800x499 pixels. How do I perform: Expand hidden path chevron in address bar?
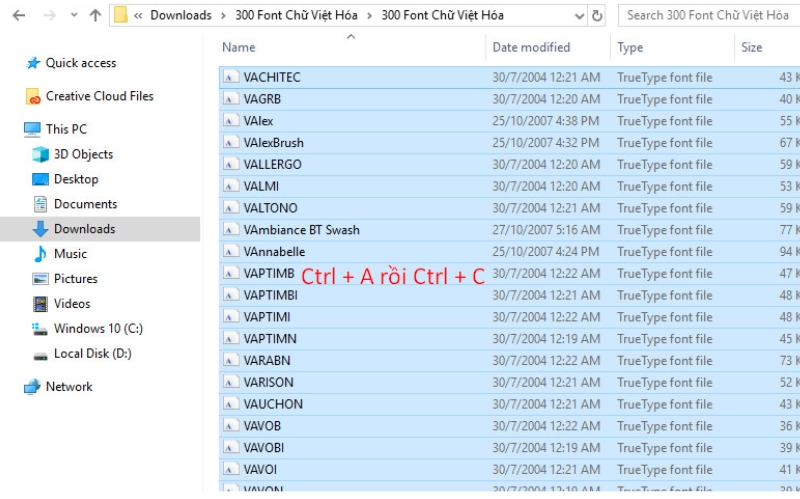click(x=138, y=16)
